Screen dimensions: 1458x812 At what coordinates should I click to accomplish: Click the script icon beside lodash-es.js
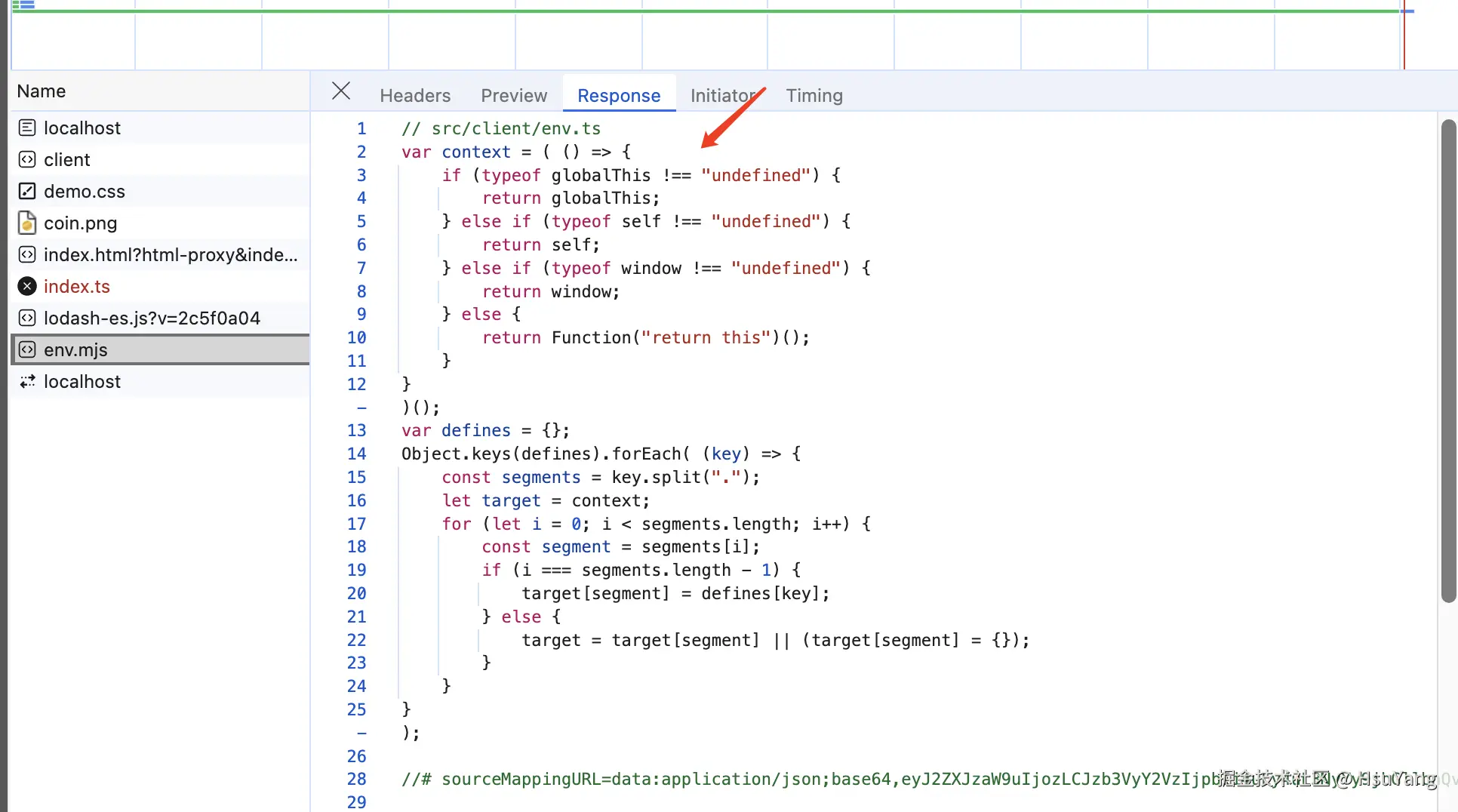pyautogui.click(x=27, y=318)
